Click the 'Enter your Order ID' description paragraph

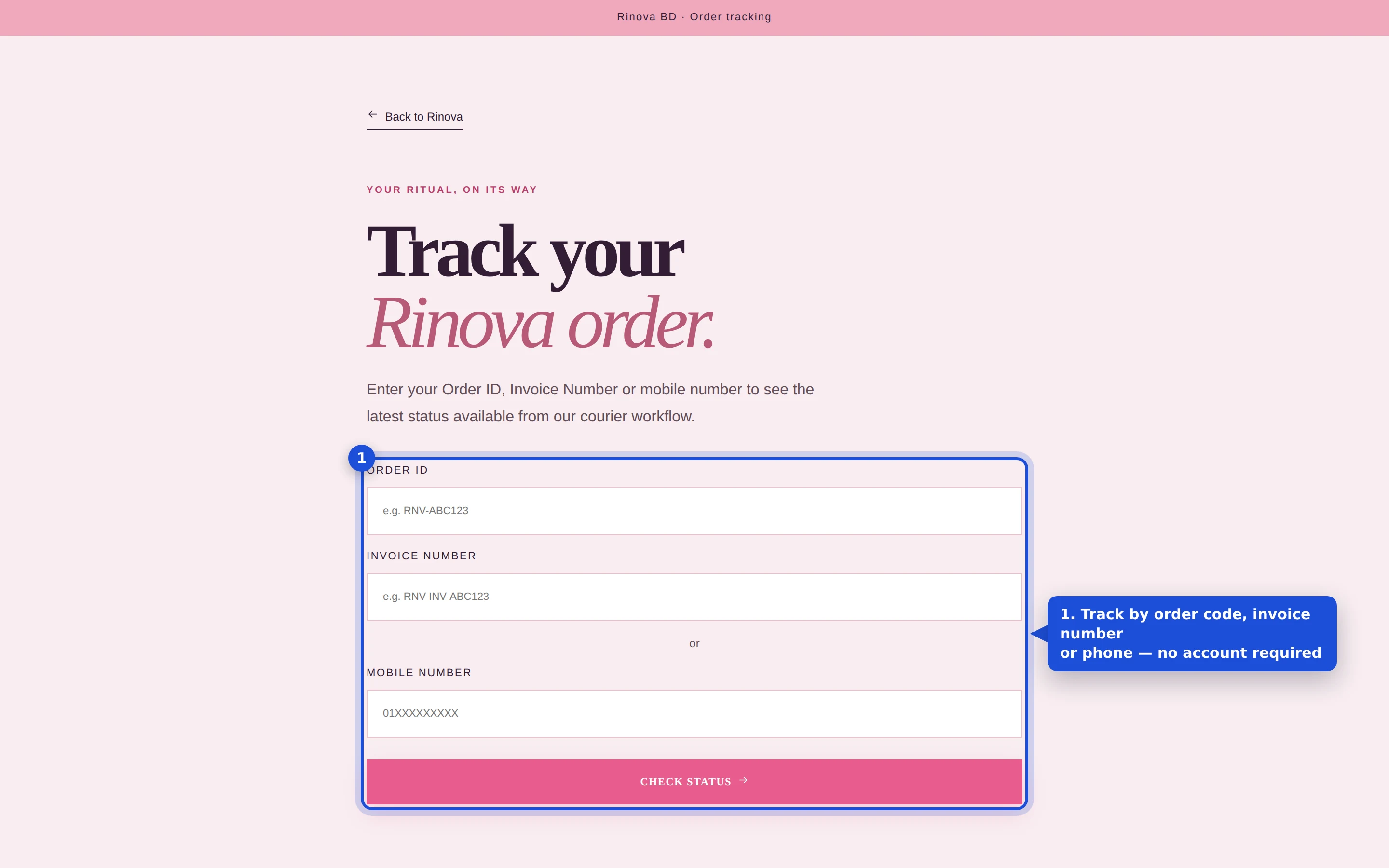point(590,403)
